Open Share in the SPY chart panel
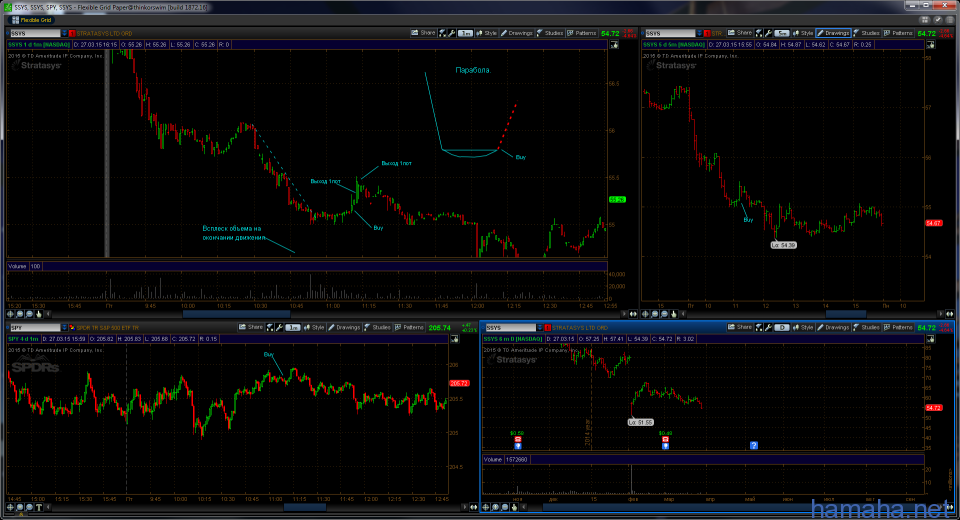Image resolution: width=960 pixels, height=520 pixels. pos(250,328)
